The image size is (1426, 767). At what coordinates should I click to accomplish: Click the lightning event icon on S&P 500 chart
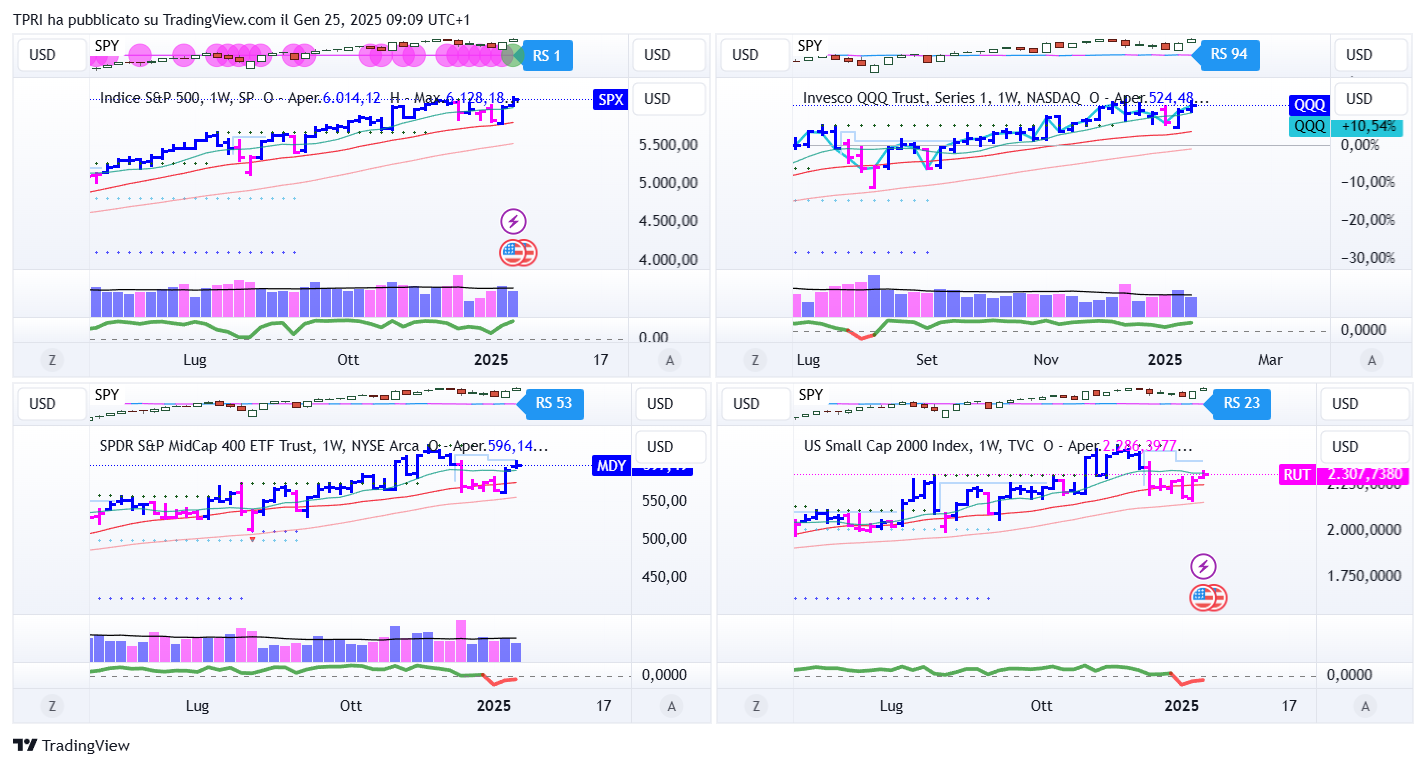tap(513, 222)
